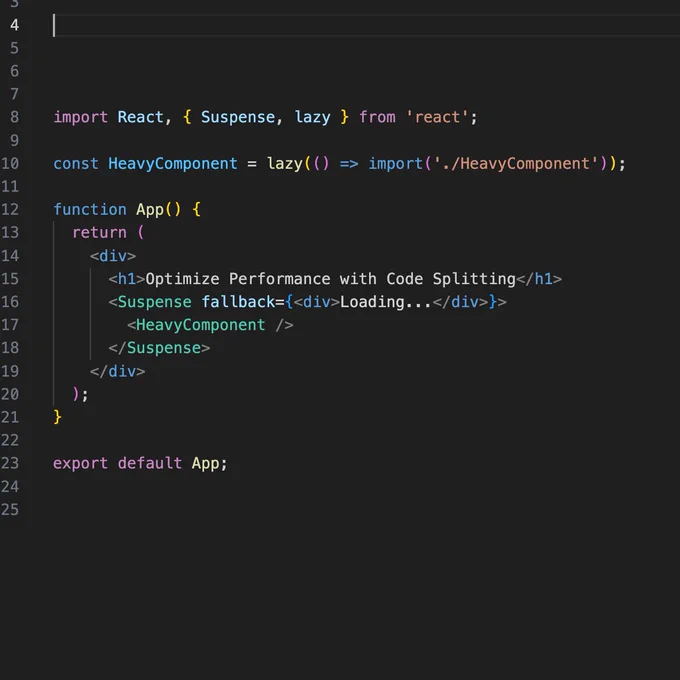Click the closing "</div>" tag on line 19

click(x=118, y=371)
